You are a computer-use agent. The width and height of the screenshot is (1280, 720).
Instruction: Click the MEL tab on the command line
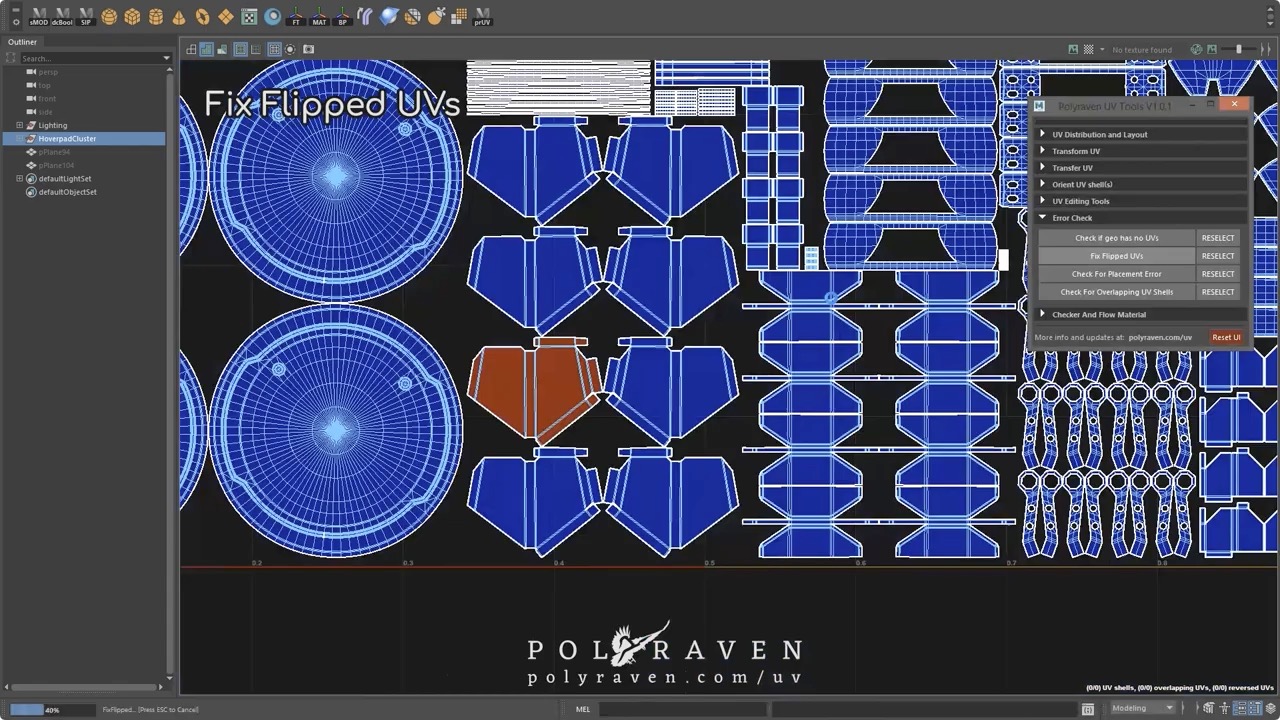583,709
